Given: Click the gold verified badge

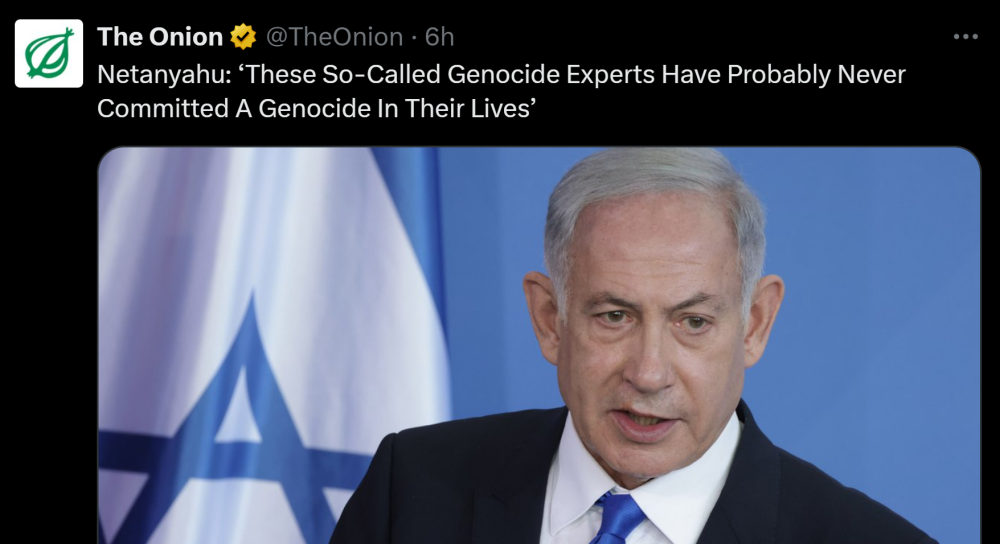Looking at the screenshot, I should (x=243, y=37).
